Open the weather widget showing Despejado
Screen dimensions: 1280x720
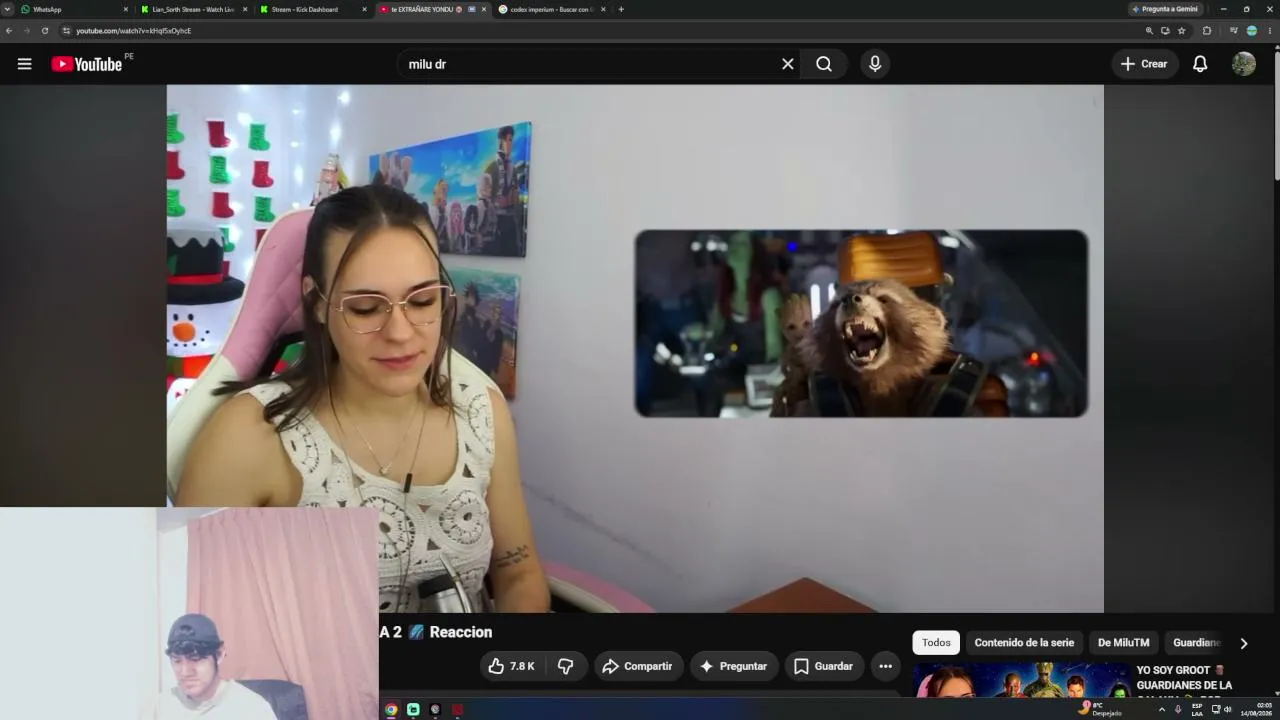tap(1101, 709)
